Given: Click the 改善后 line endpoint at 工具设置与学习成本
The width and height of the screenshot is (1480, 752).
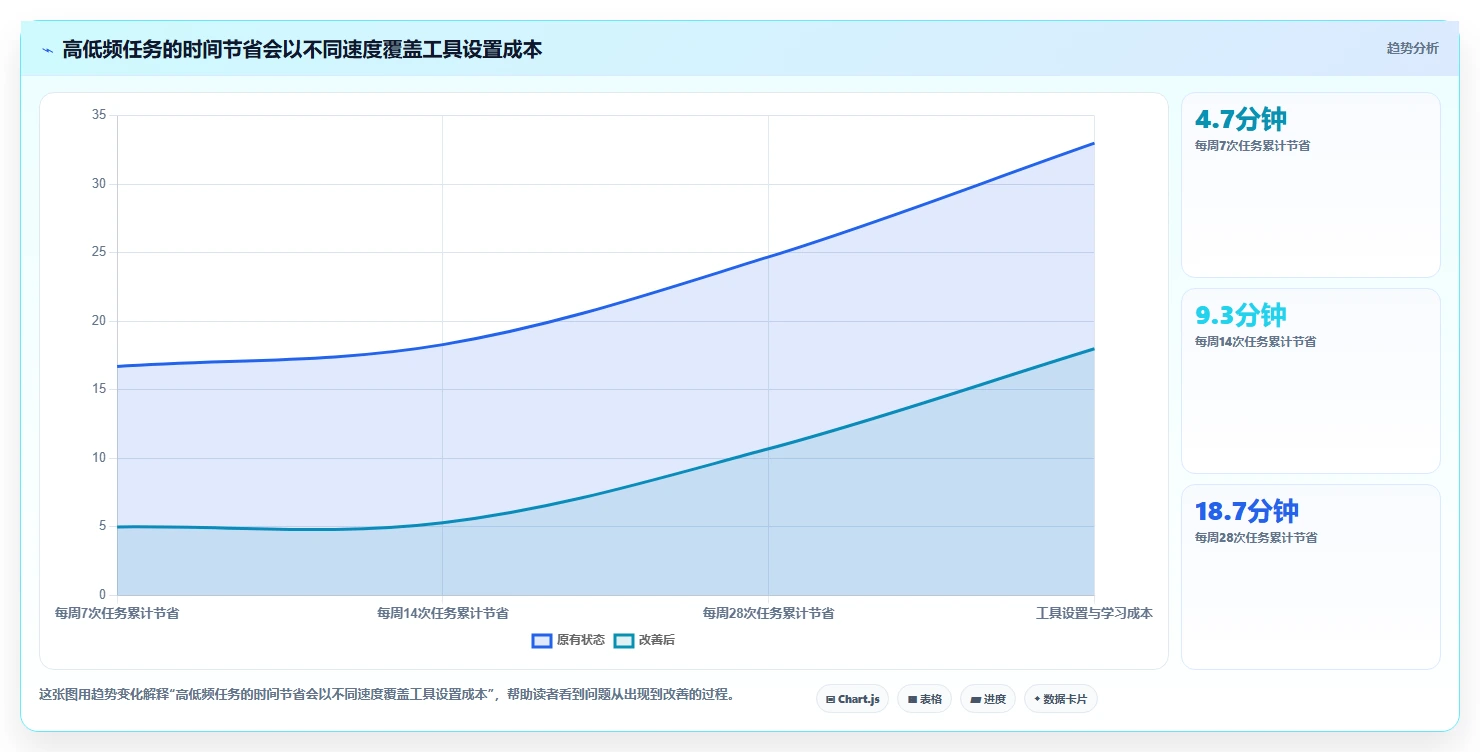Looking at the screenshot, I should coord(1094,349).
